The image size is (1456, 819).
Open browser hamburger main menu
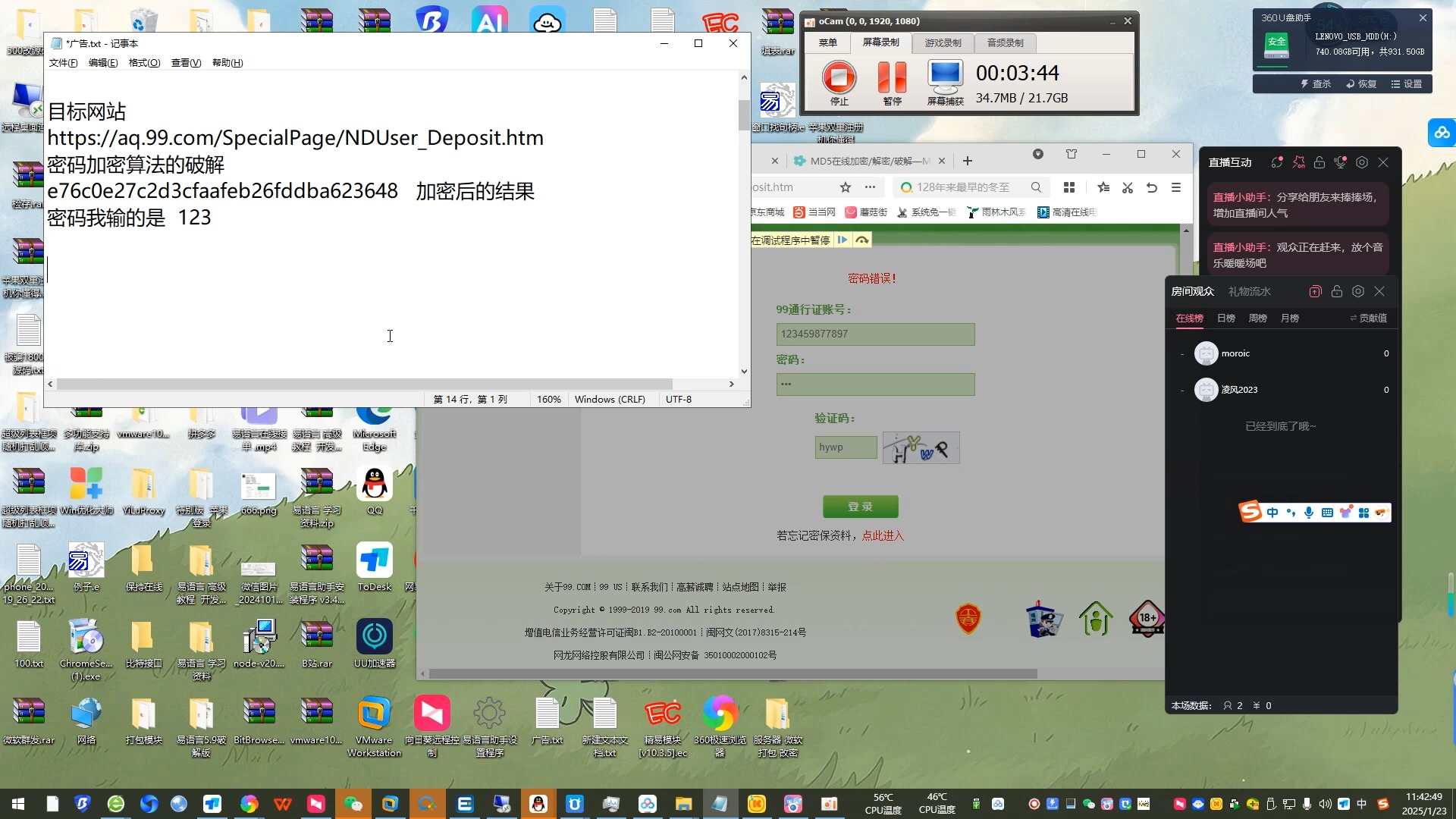(1176, 188)
